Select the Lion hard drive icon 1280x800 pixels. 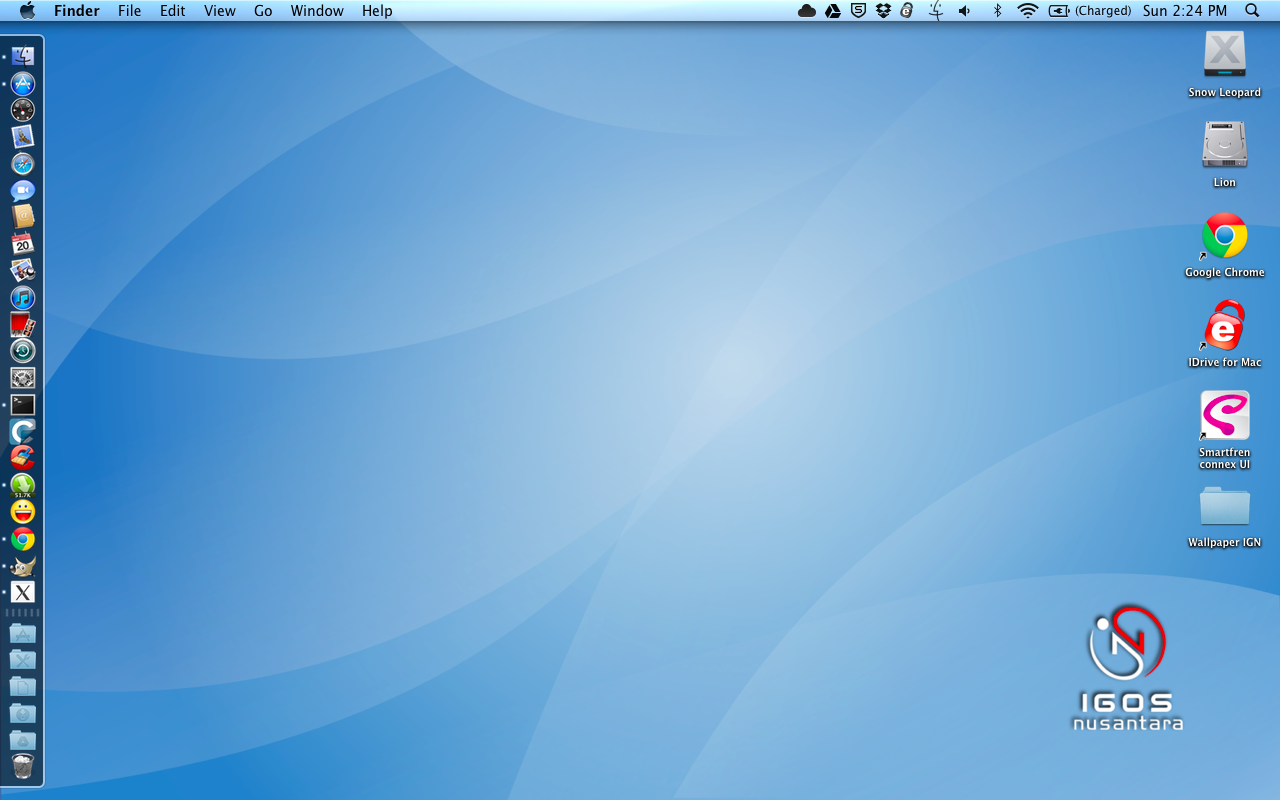pyautogui.click(x=1225, y=154)
